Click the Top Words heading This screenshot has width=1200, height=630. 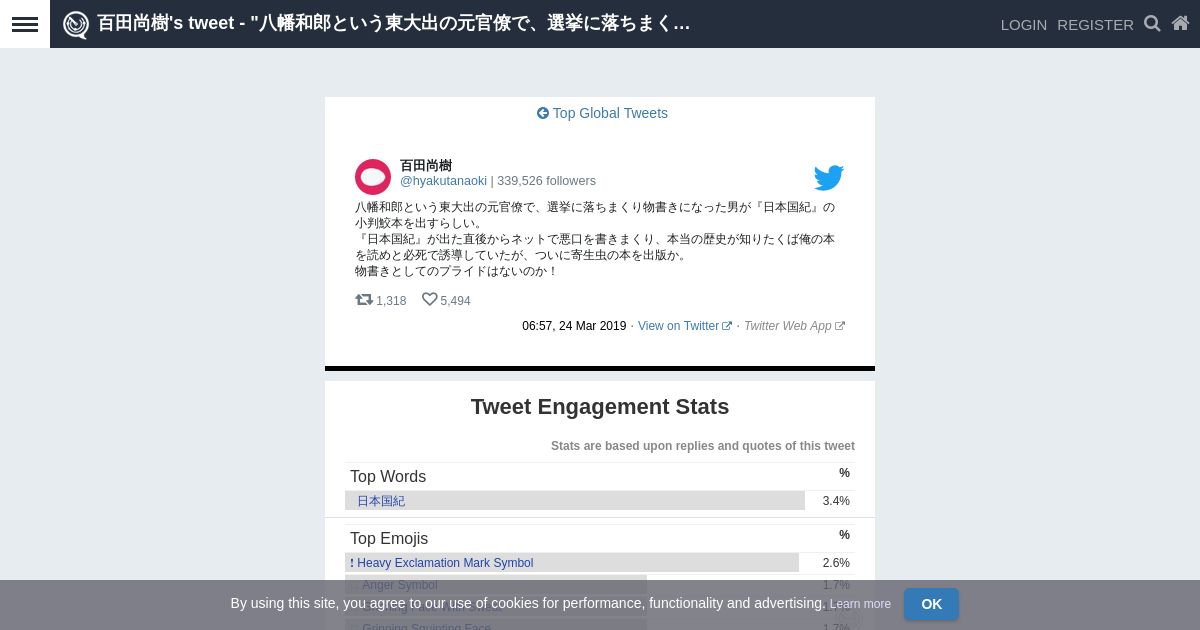point(388,477)
